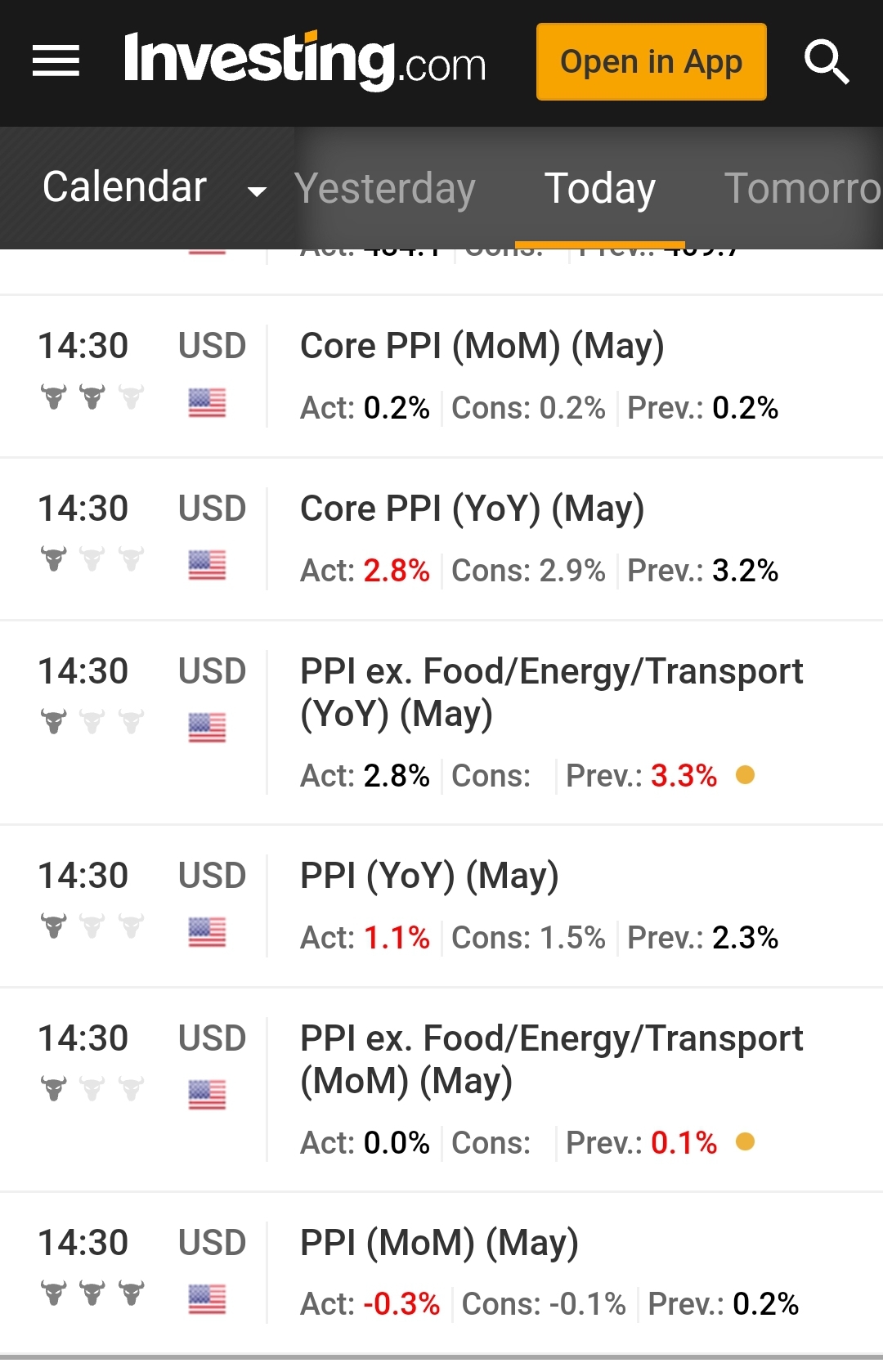The height and width of the screenshot is (1372, 883).
Task: Tap the search magnifier icon
Action: [x=826, y=61]
